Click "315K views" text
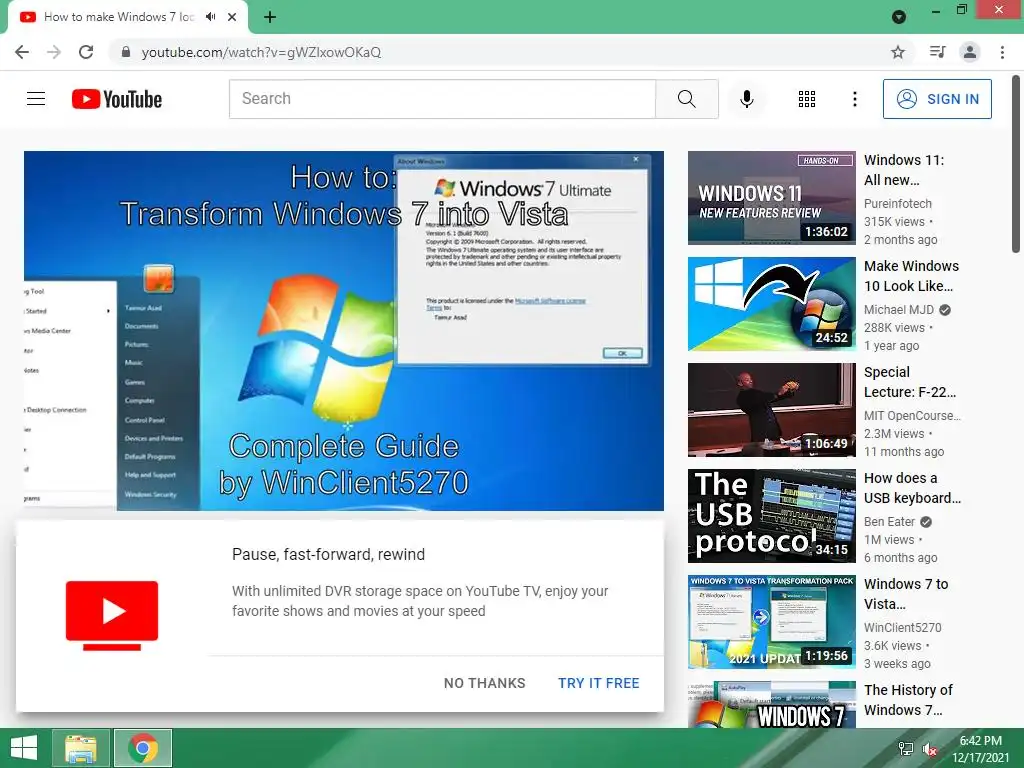1024x768 pixels. [894, 221]
